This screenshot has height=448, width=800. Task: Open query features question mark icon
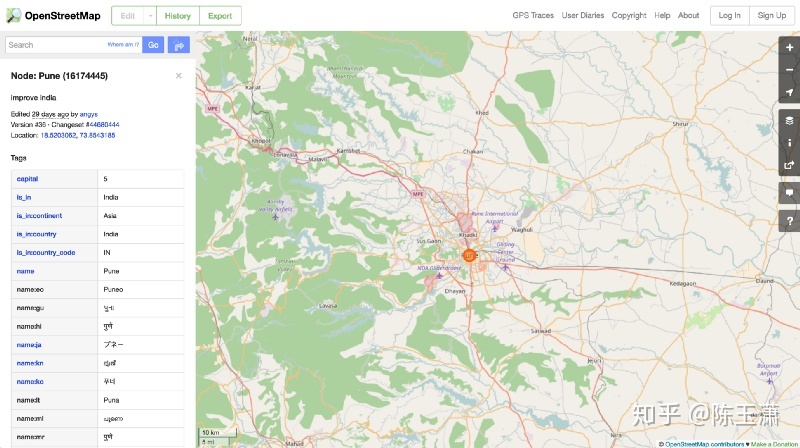coord(789,221)
